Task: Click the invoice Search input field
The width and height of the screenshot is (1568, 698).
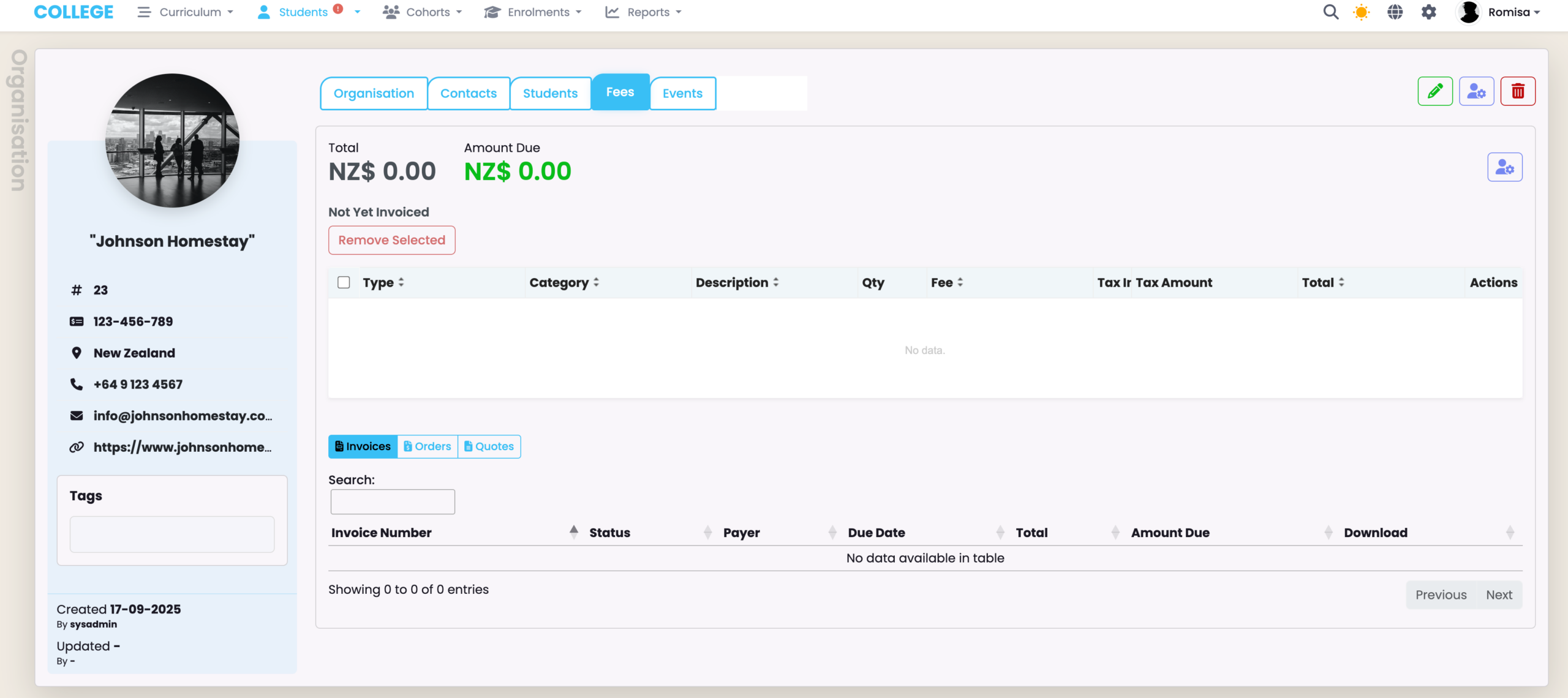Action: (393, 501)
